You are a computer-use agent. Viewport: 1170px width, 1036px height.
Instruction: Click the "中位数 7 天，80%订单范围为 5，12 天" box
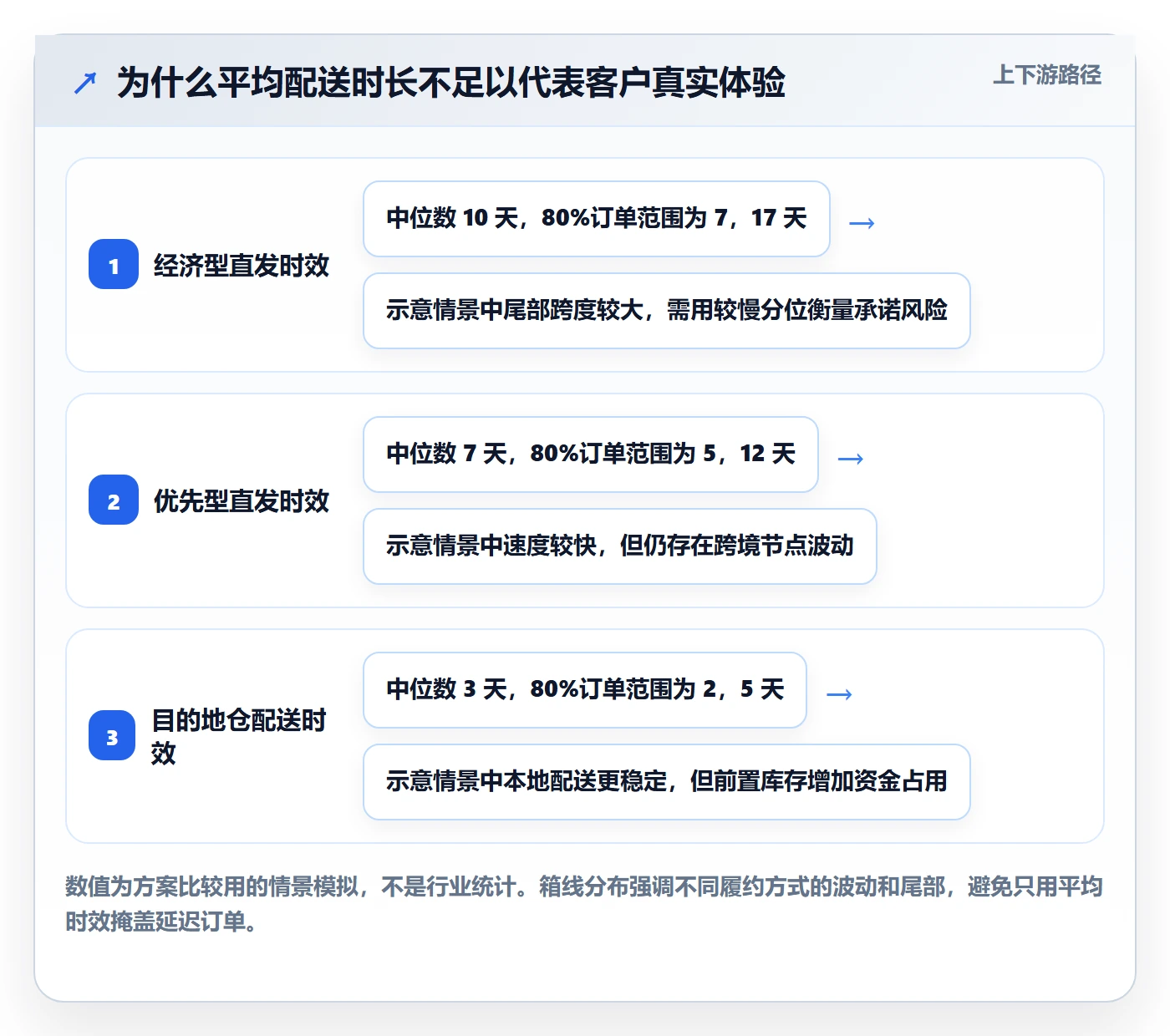(591, 455)
